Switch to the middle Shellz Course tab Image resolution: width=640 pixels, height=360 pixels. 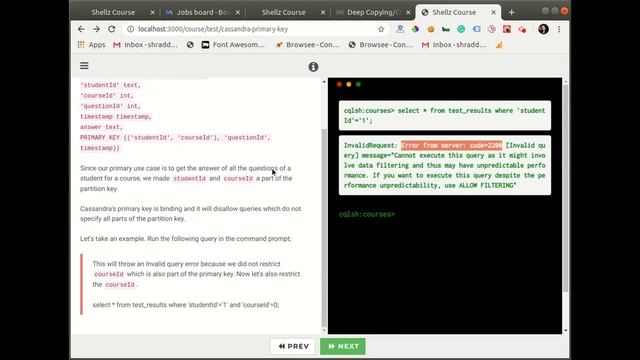click(284, 12)
